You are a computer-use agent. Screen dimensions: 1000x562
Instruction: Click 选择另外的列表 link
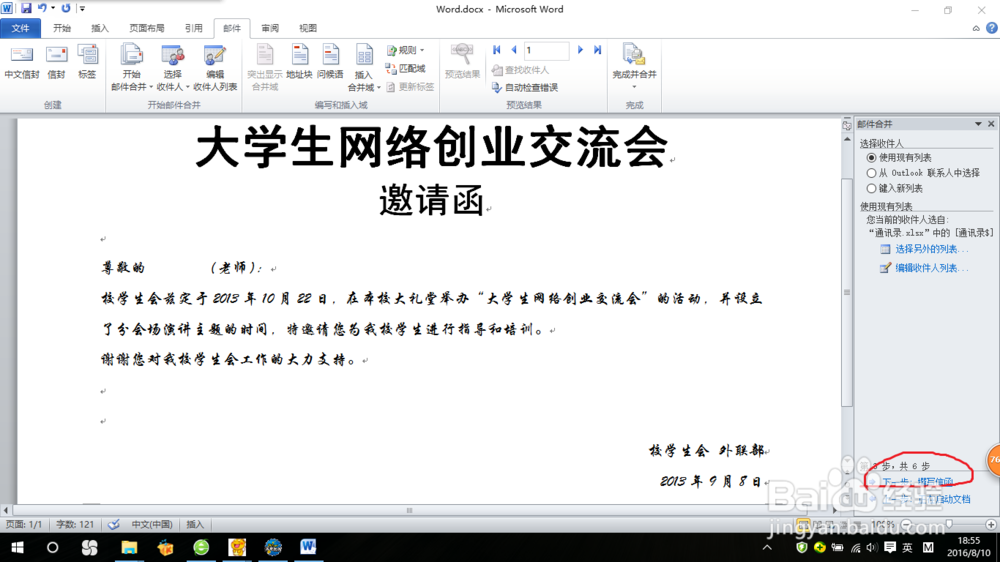click(x=931, y=249)
